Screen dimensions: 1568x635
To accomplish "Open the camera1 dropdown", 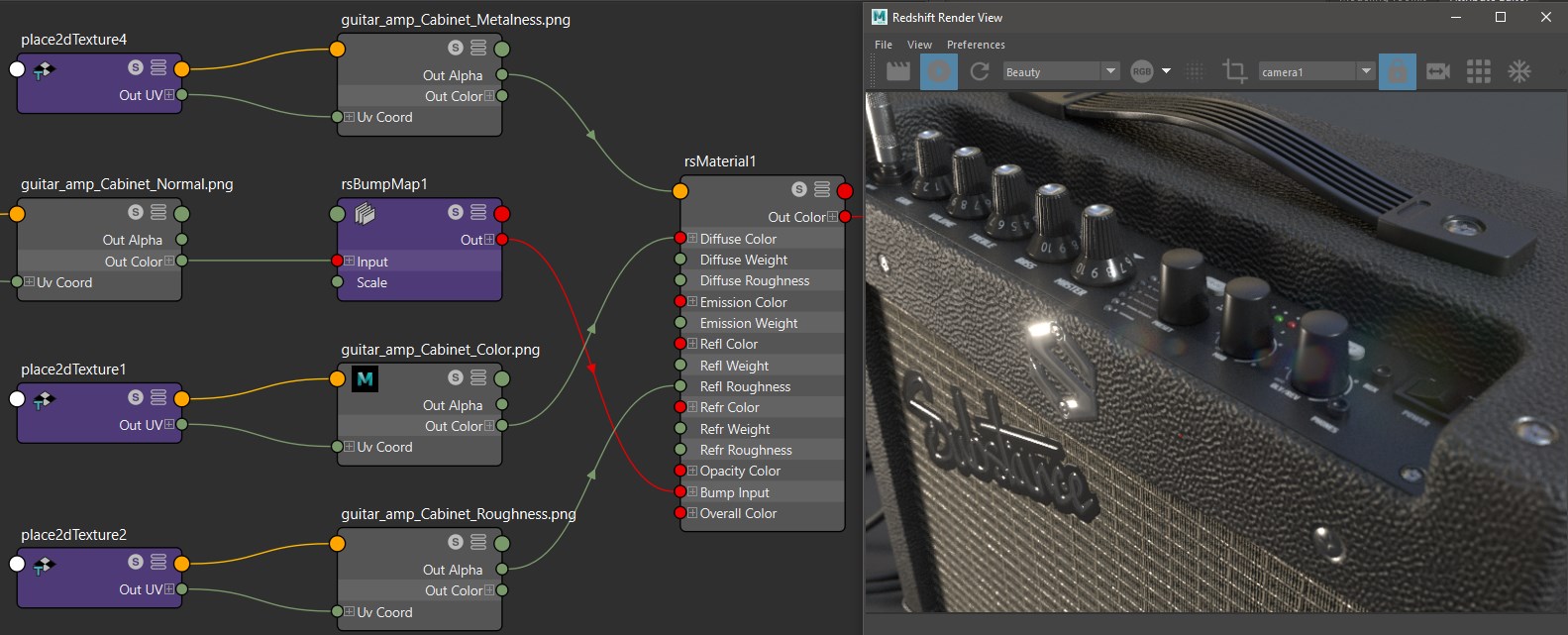I will 1316,71.
